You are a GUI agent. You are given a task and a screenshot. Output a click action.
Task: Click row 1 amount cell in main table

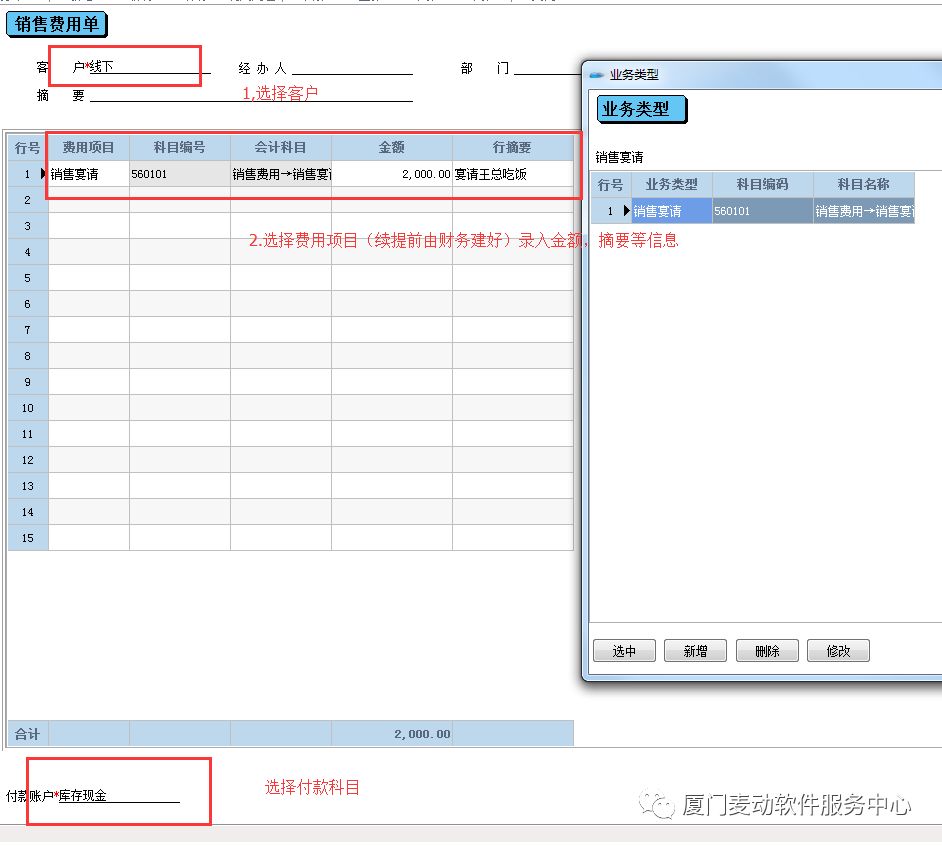pyautogui.click(x=391, y=174)
